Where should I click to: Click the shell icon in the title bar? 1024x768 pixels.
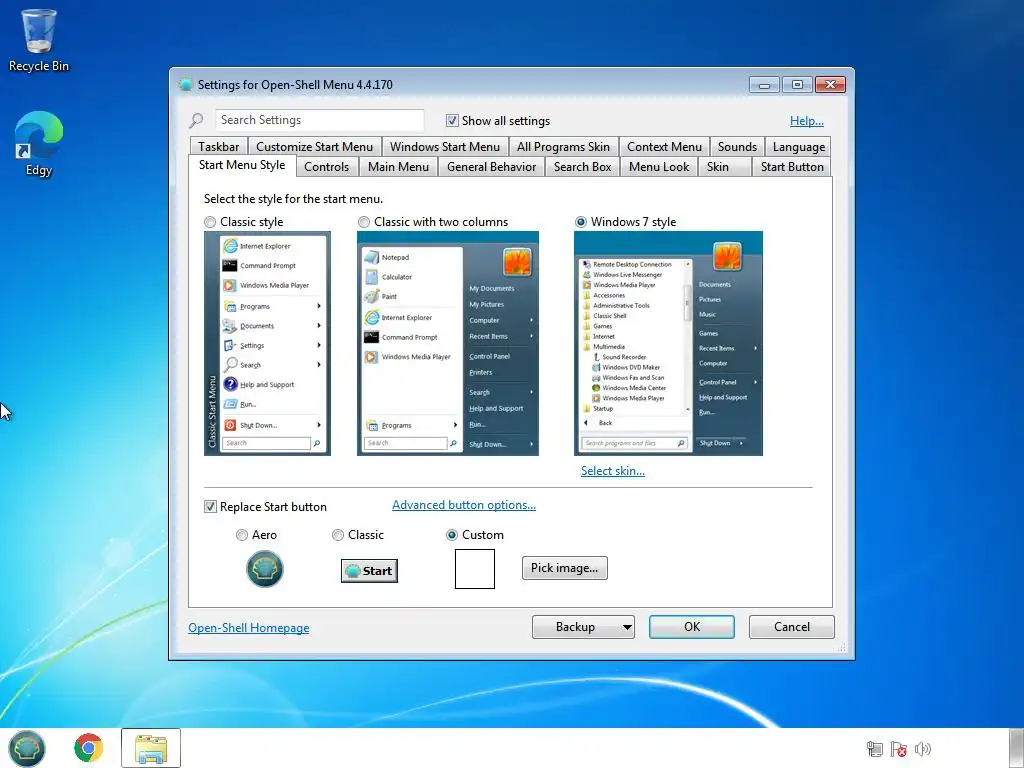(x=185, y=84)
